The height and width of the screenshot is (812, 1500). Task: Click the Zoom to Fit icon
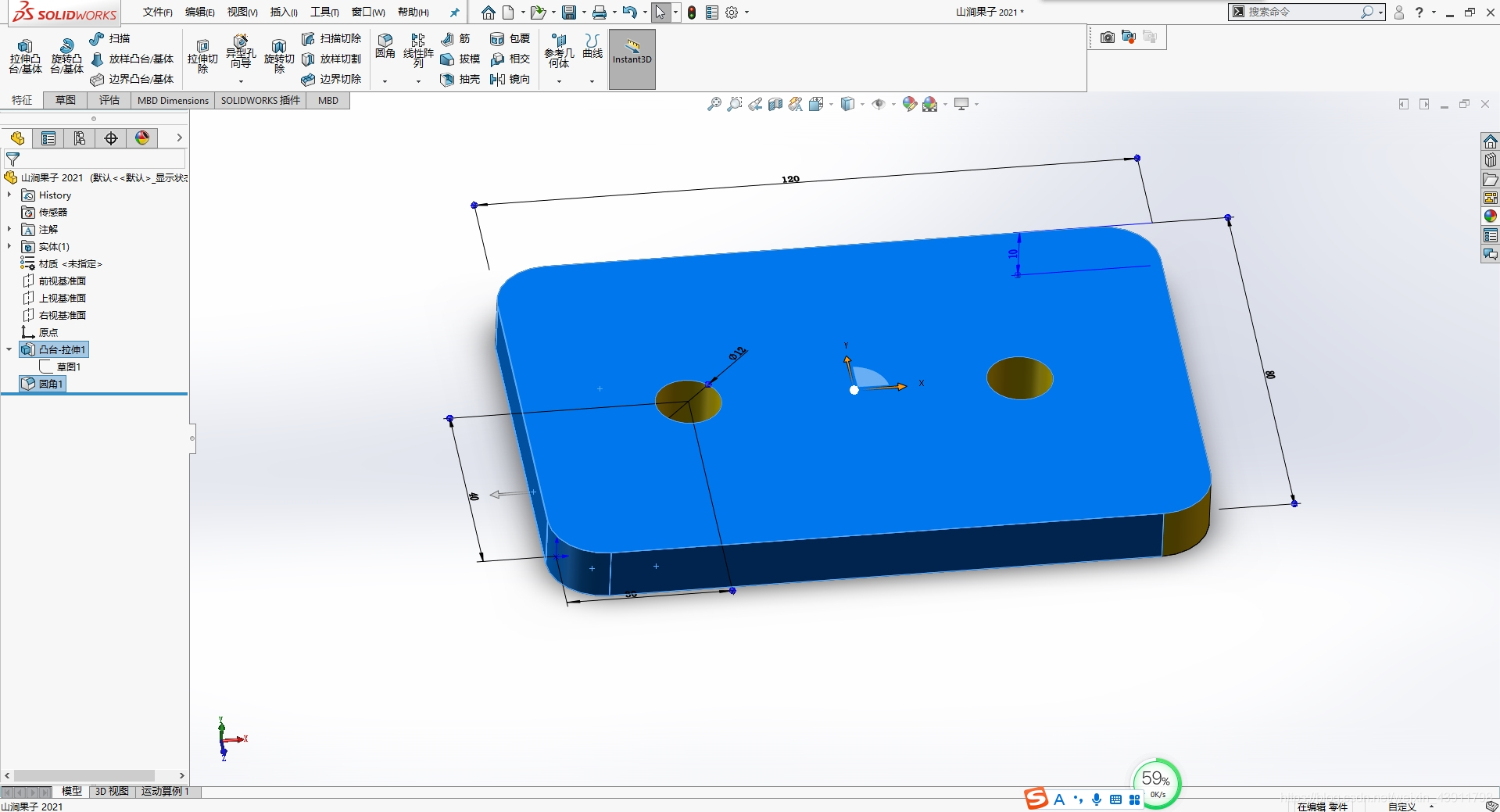(x=714, y=104)
